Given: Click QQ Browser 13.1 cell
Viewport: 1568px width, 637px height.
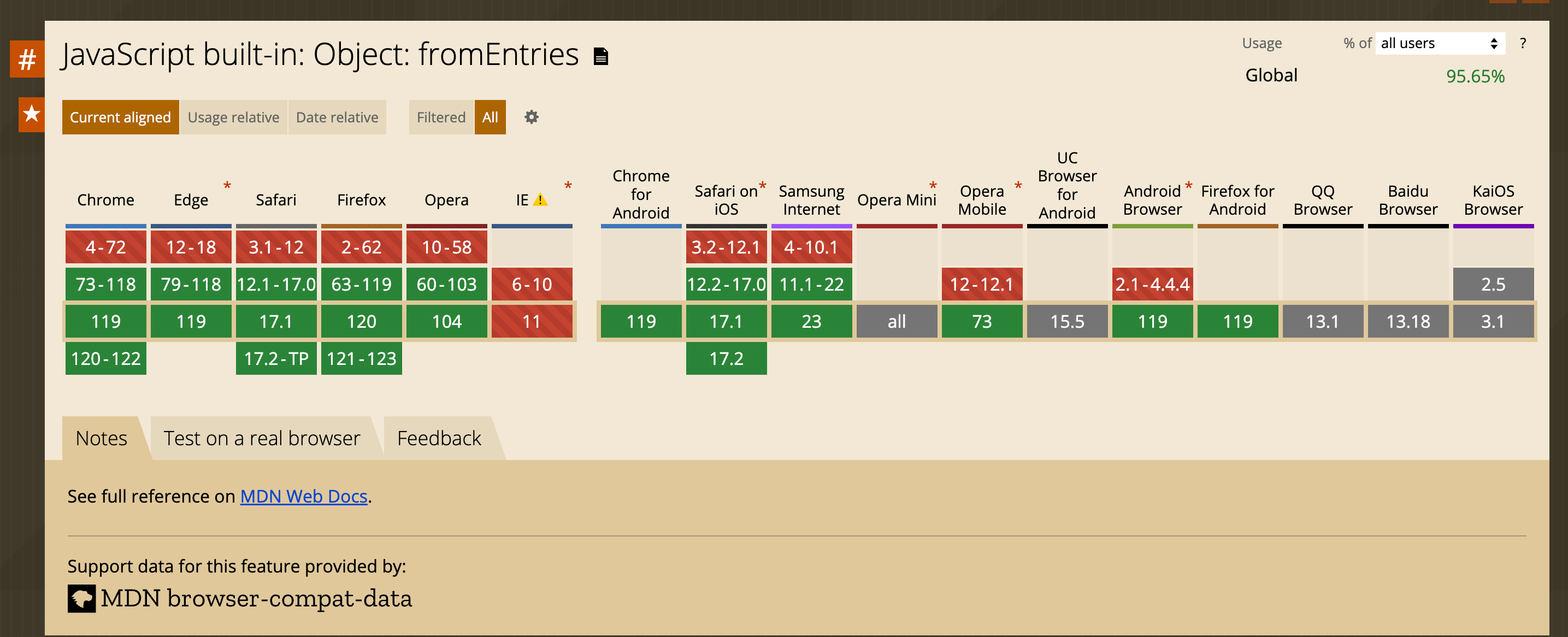Looking at the screenshot, I should (x=1323, y=321).
